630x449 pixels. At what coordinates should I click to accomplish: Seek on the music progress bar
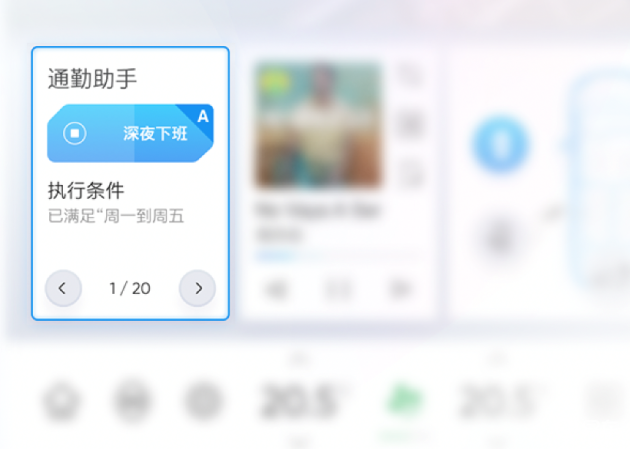click(338, 255)
